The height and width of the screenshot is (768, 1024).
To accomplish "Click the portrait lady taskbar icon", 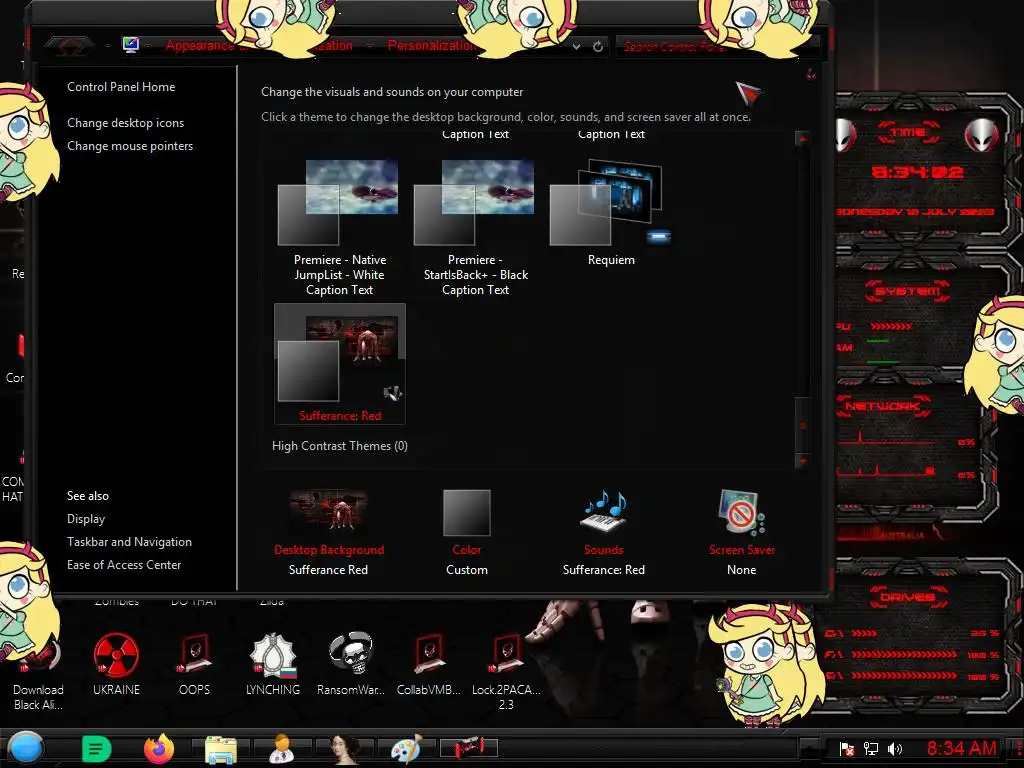I will click(344, 749).
